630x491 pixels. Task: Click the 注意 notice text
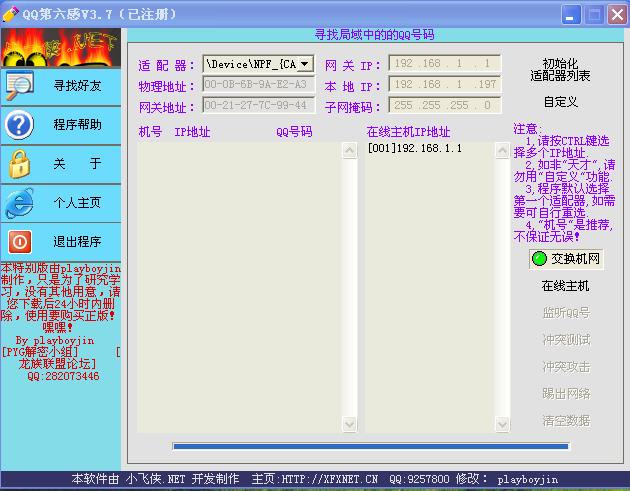tap(528, 129)
